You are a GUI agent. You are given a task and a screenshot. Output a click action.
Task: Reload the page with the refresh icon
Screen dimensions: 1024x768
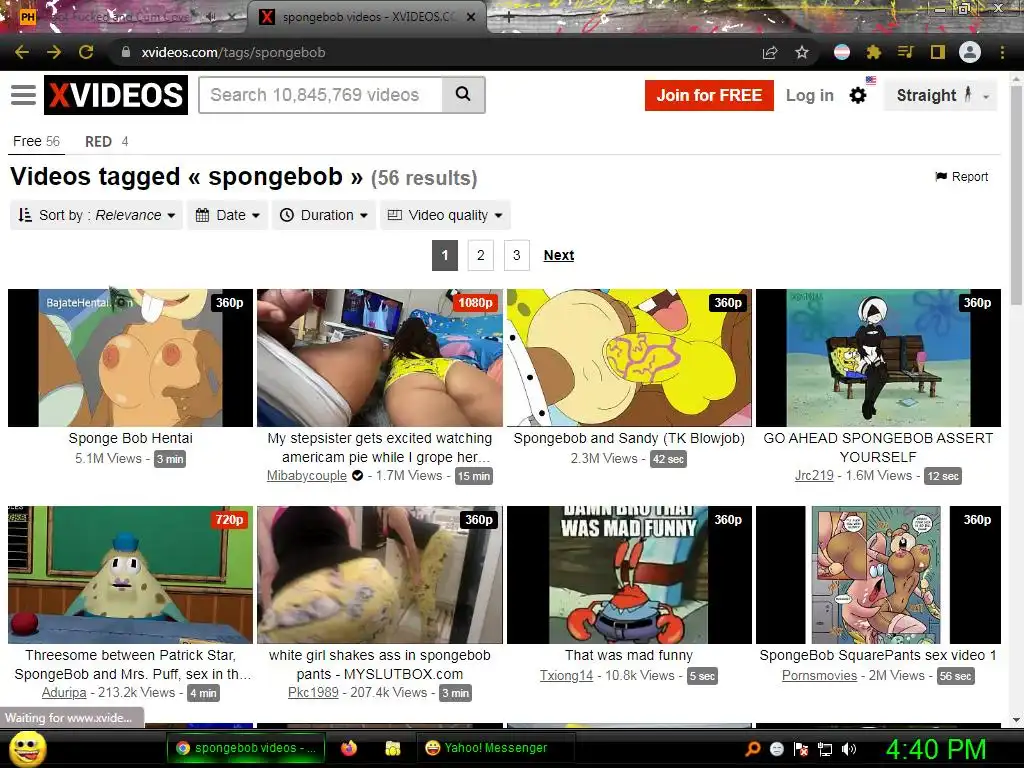[86, 52]
